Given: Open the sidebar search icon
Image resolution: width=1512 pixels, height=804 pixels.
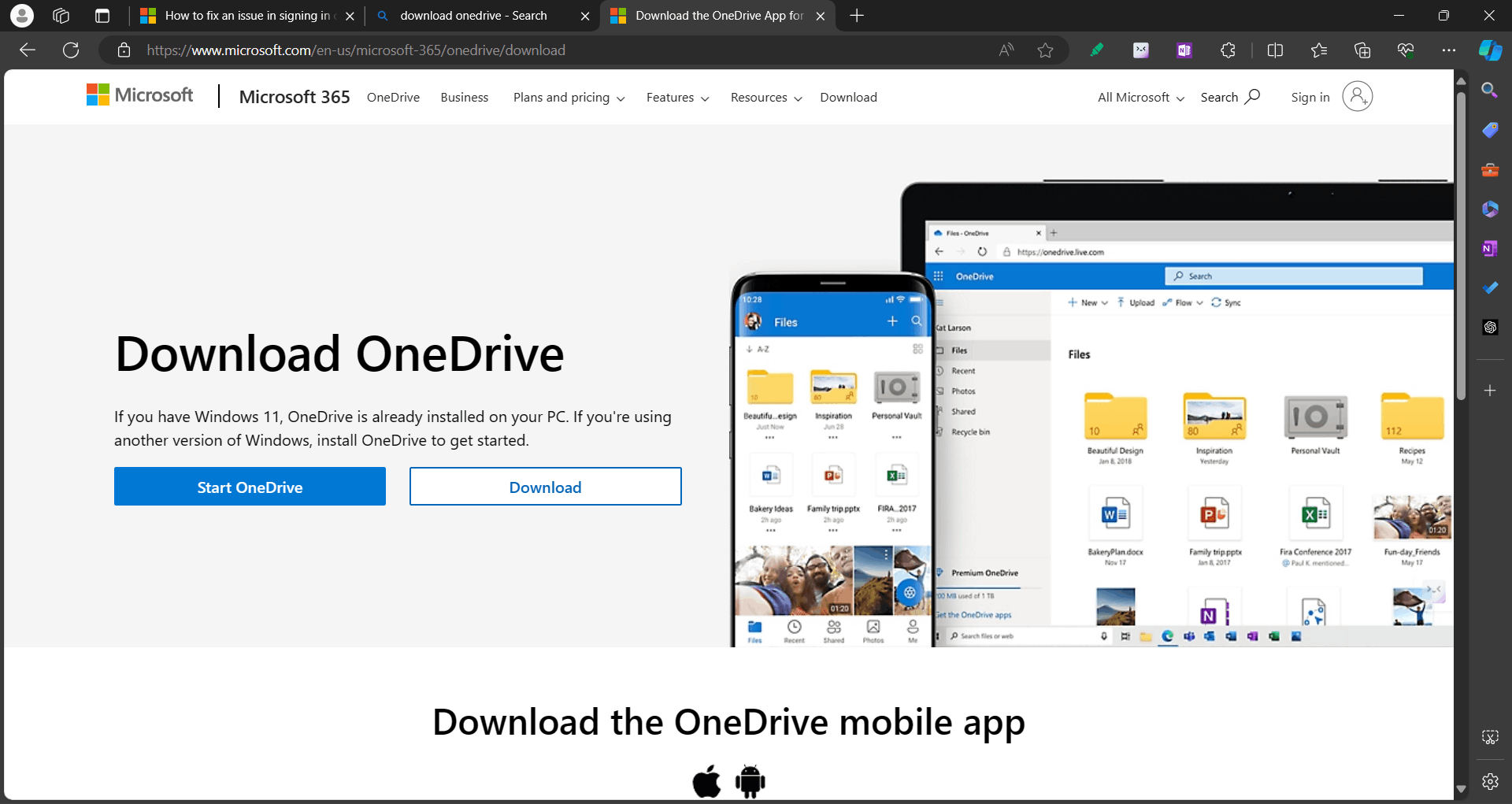Looking at the screenshot, I should [x=1489, y=90].
